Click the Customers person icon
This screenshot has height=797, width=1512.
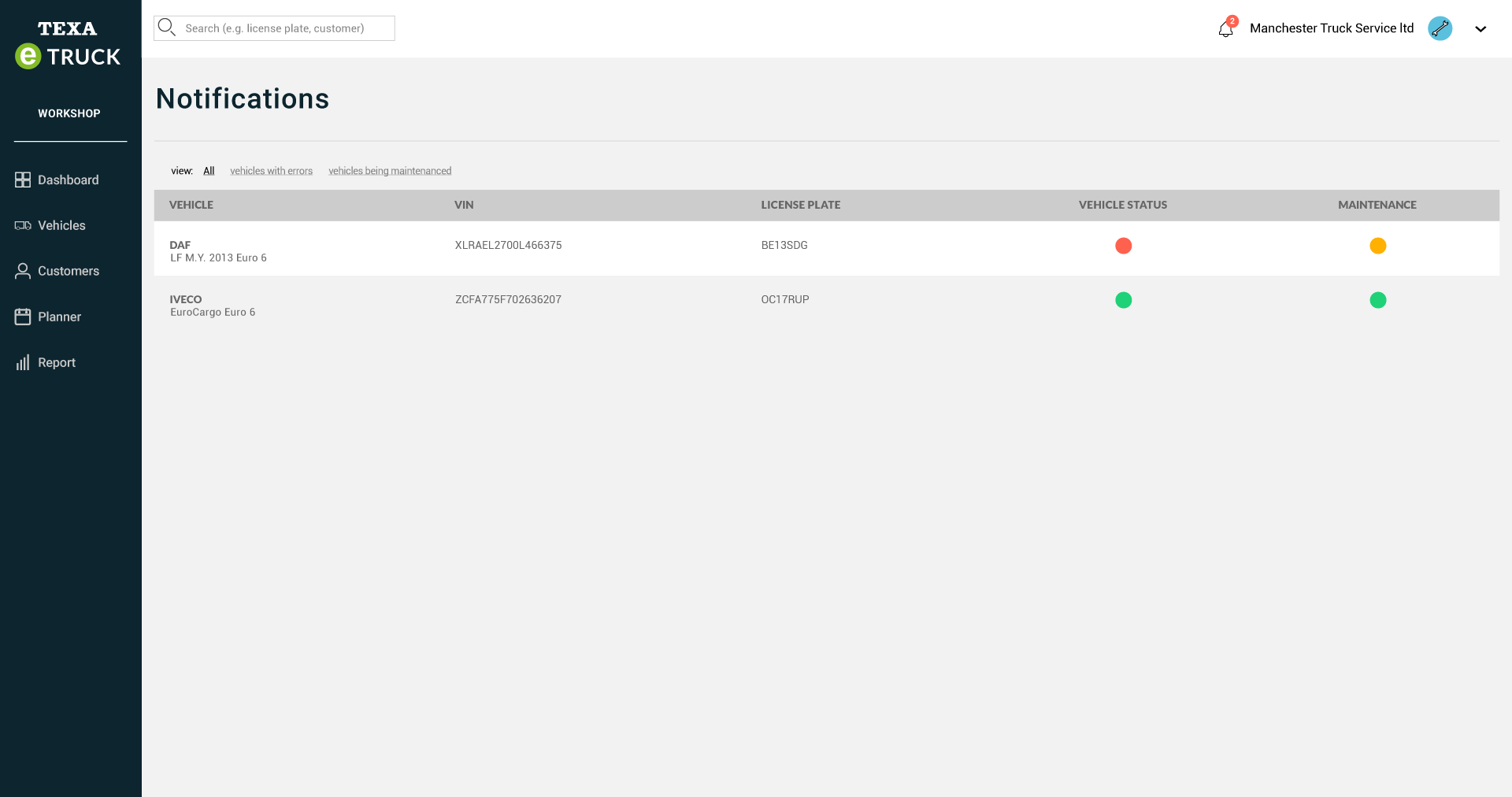pos(23,271)
